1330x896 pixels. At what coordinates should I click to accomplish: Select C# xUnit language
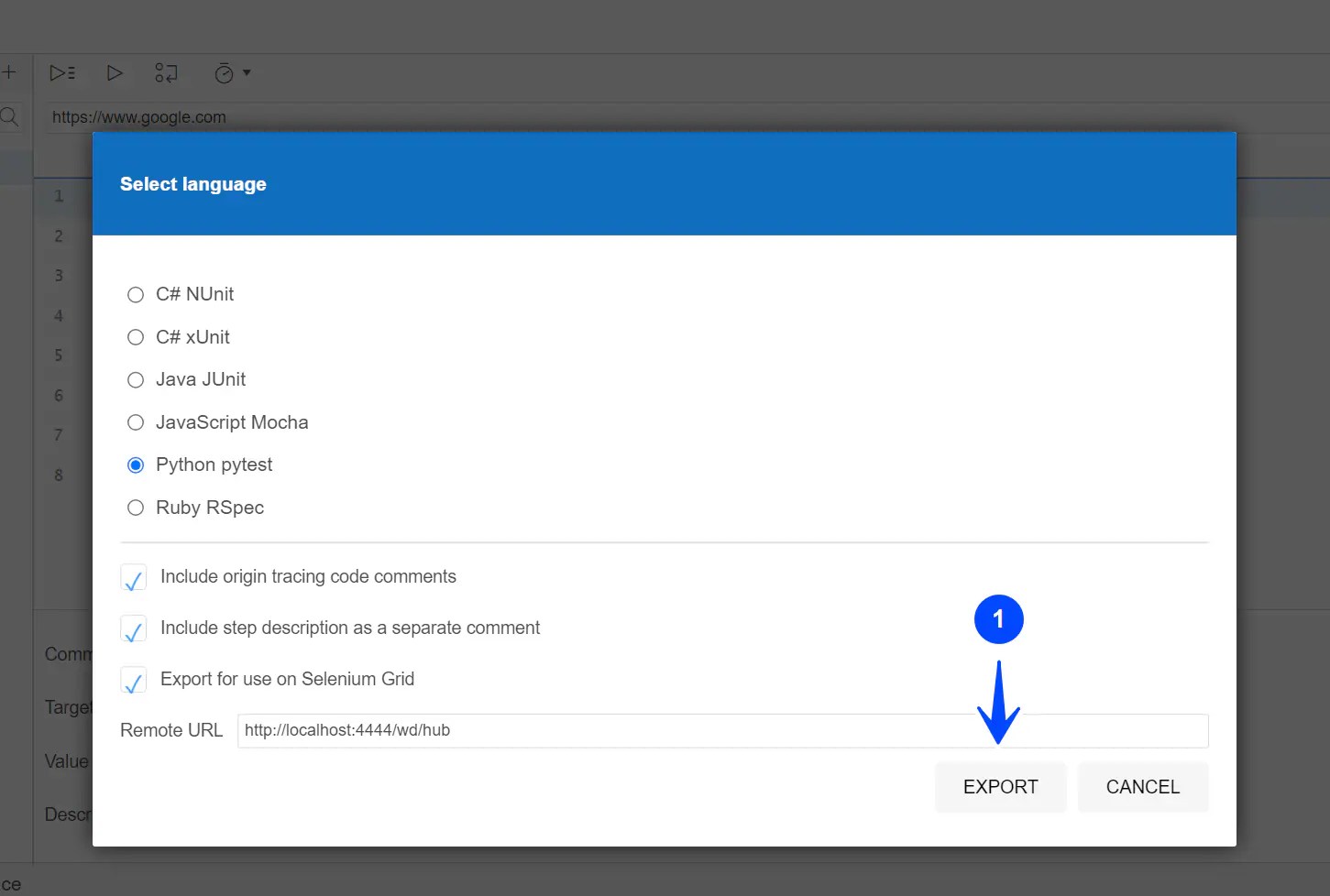[x=135, y=337]
